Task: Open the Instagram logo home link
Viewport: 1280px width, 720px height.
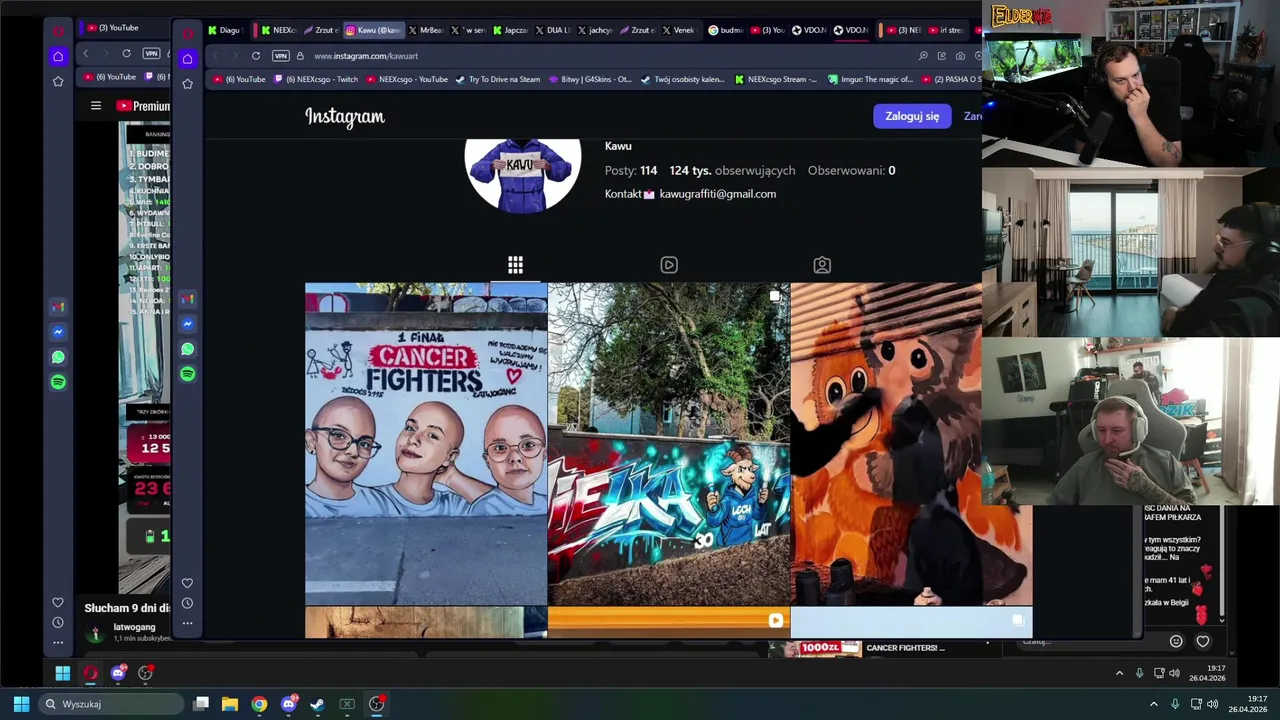Action: [345, 117]
